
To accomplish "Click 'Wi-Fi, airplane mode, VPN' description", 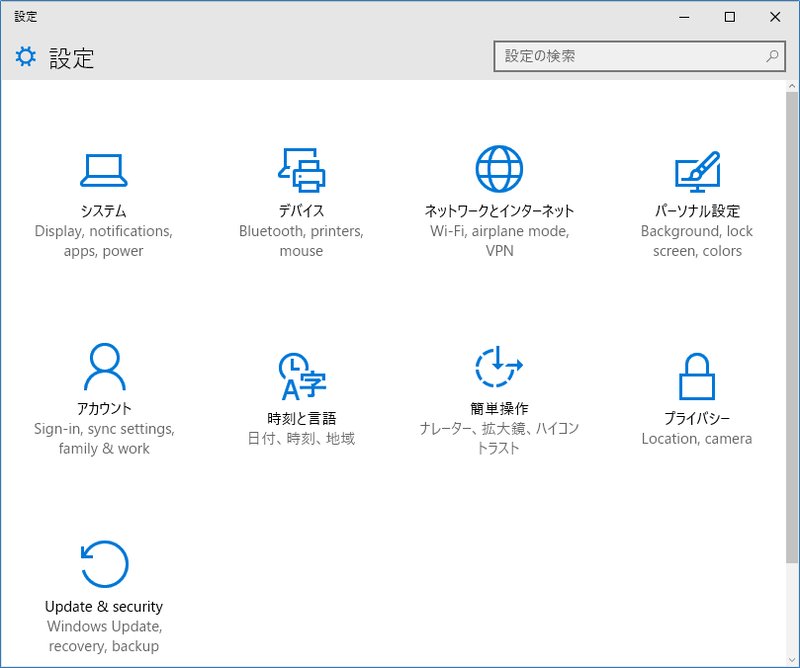I will pyautogui.click(x=499, y=241).
